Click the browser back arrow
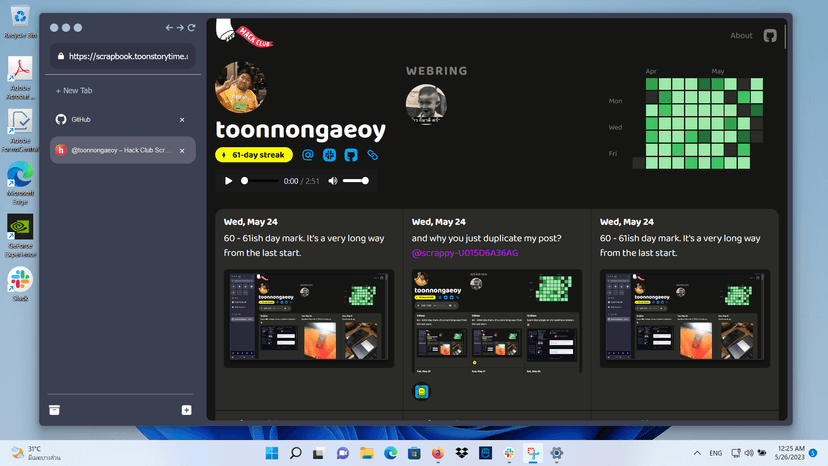 [x=169, y=27]
